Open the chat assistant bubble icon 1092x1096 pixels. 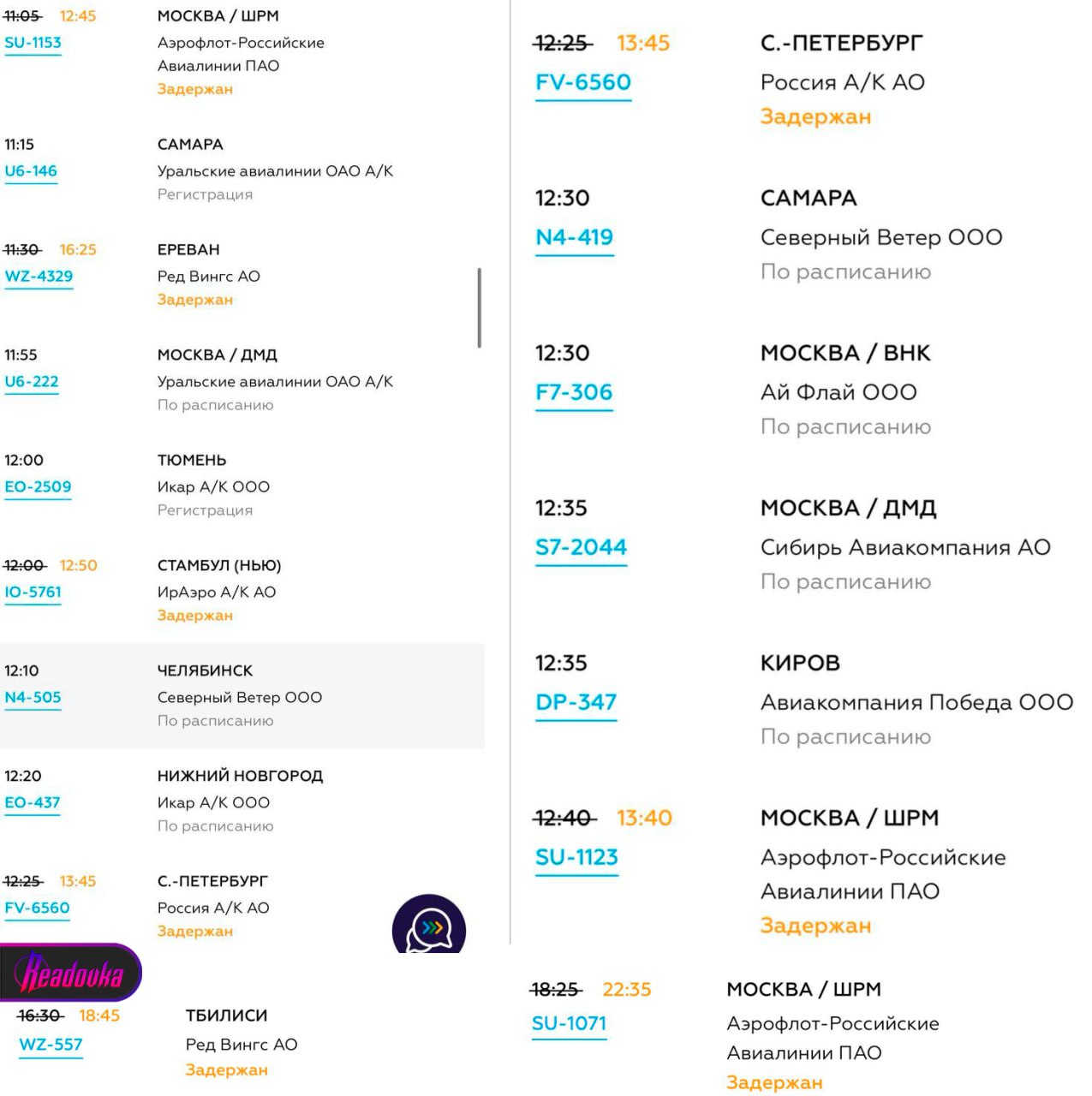coord(429,926)
